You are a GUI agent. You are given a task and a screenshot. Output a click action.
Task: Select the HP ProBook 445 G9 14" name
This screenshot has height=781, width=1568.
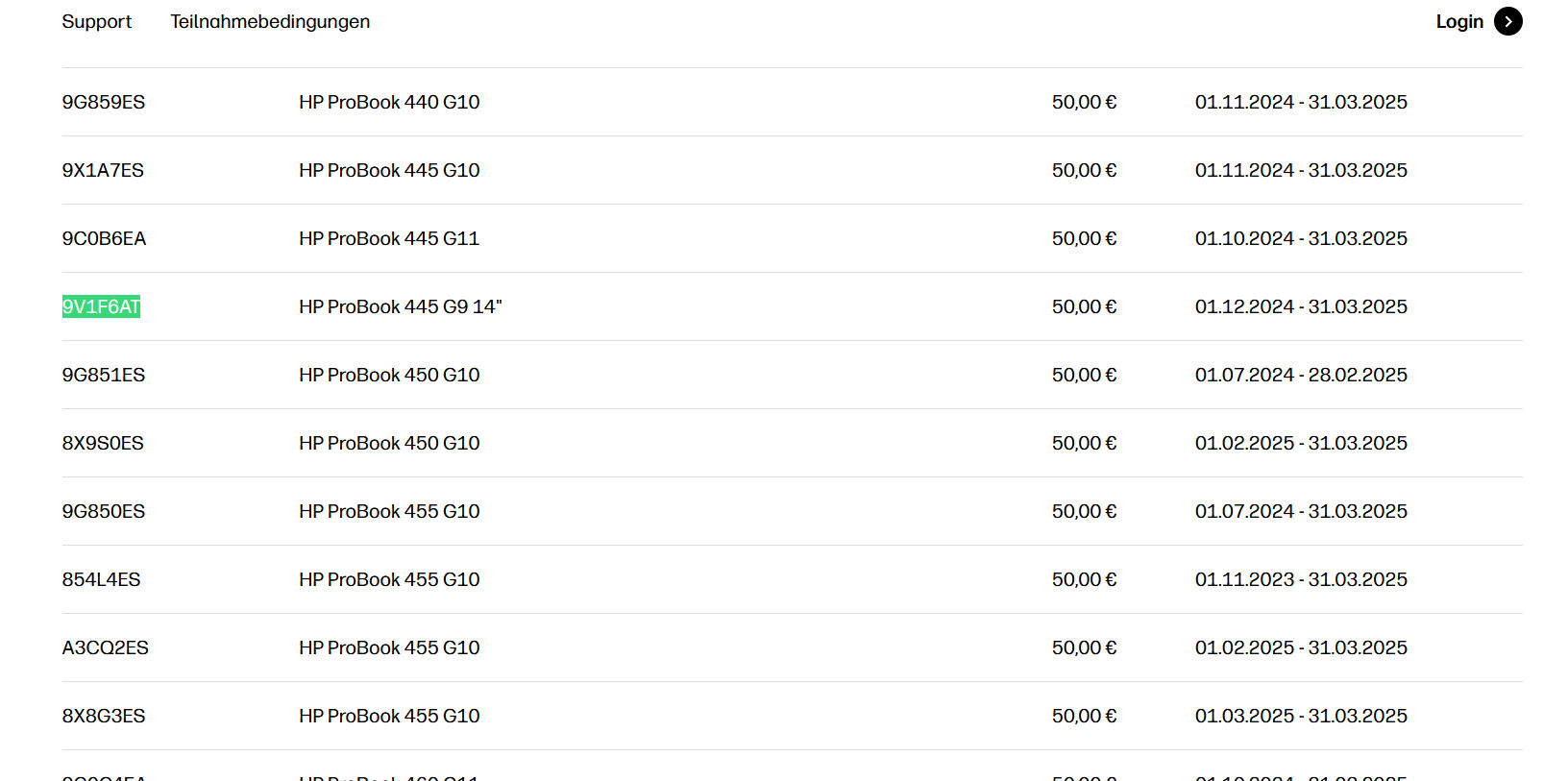(400, 306)
